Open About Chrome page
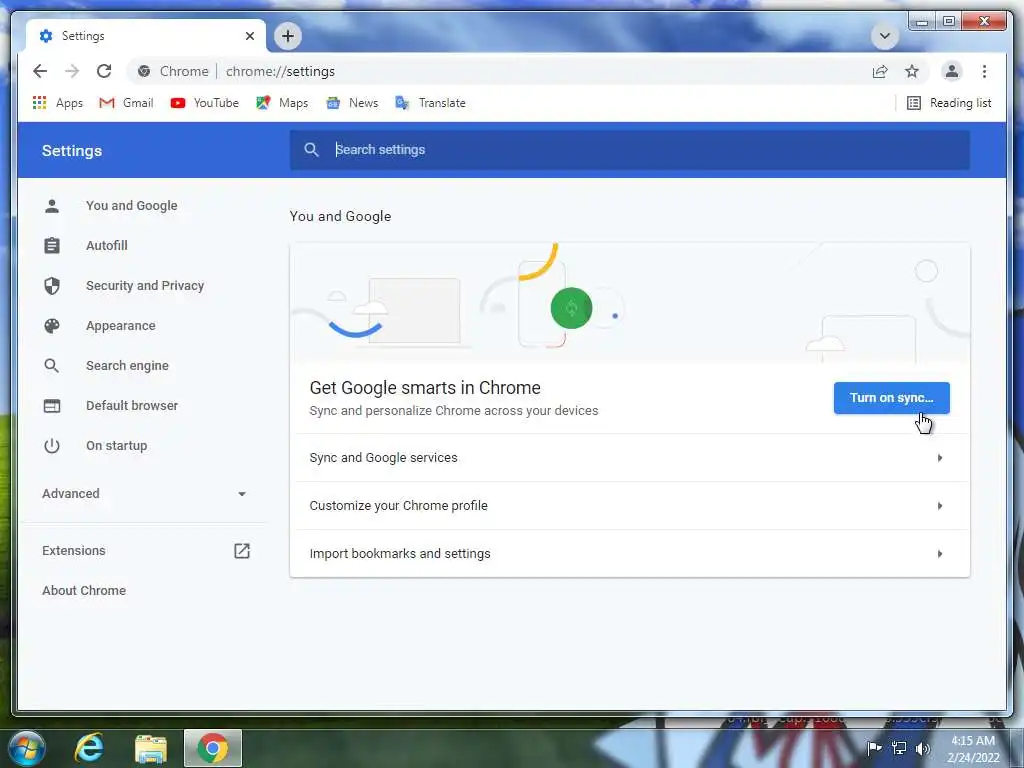This screenshot has width=1024, height=768. coord(84,590)
